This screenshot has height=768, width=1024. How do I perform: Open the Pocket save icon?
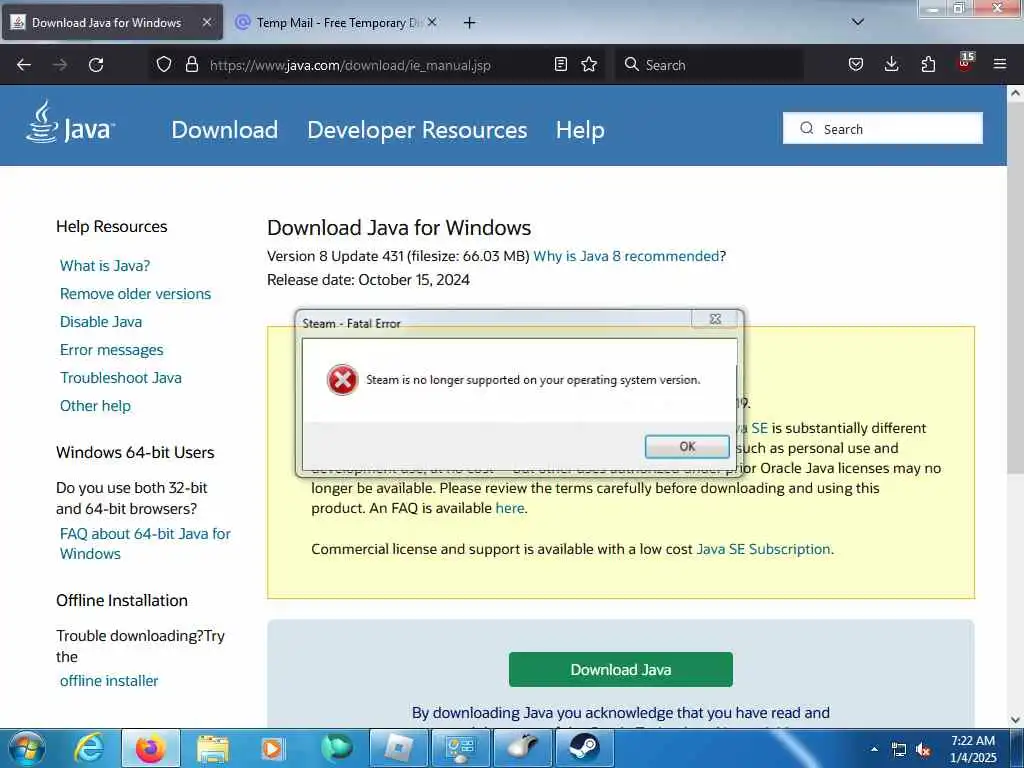[856, 65]
